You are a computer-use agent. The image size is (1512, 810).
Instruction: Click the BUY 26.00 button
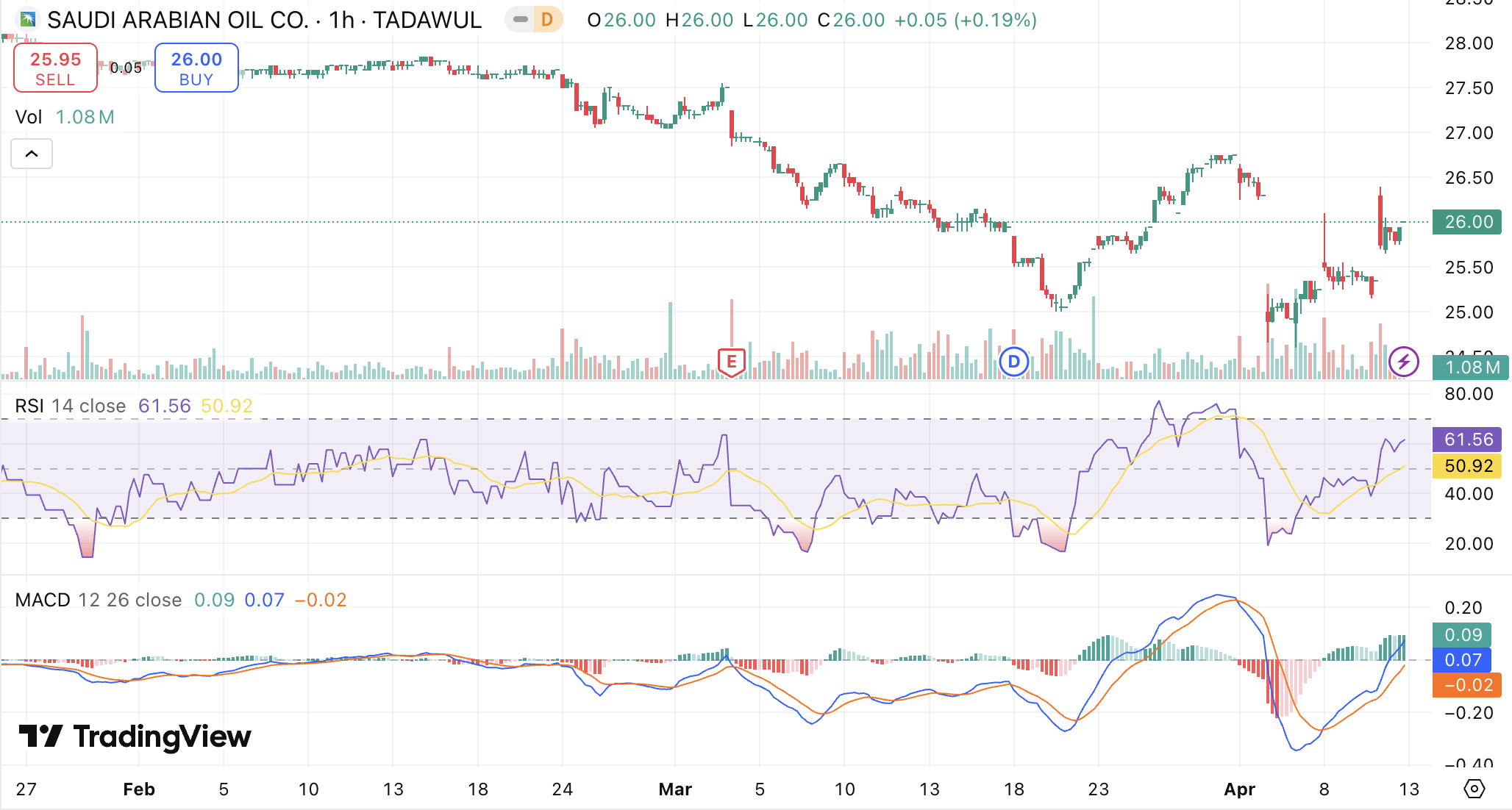(196, 68)
